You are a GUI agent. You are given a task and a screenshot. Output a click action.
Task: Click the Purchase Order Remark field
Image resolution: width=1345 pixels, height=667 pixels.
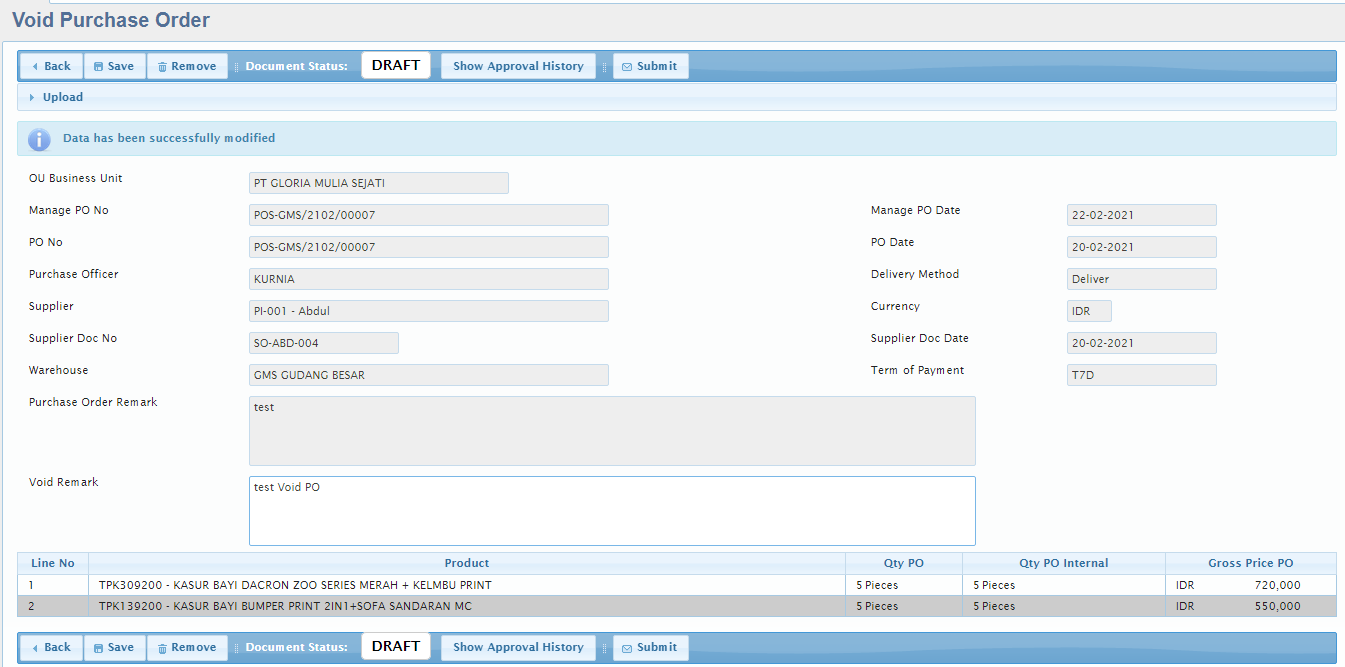click(x=612, y=431)
